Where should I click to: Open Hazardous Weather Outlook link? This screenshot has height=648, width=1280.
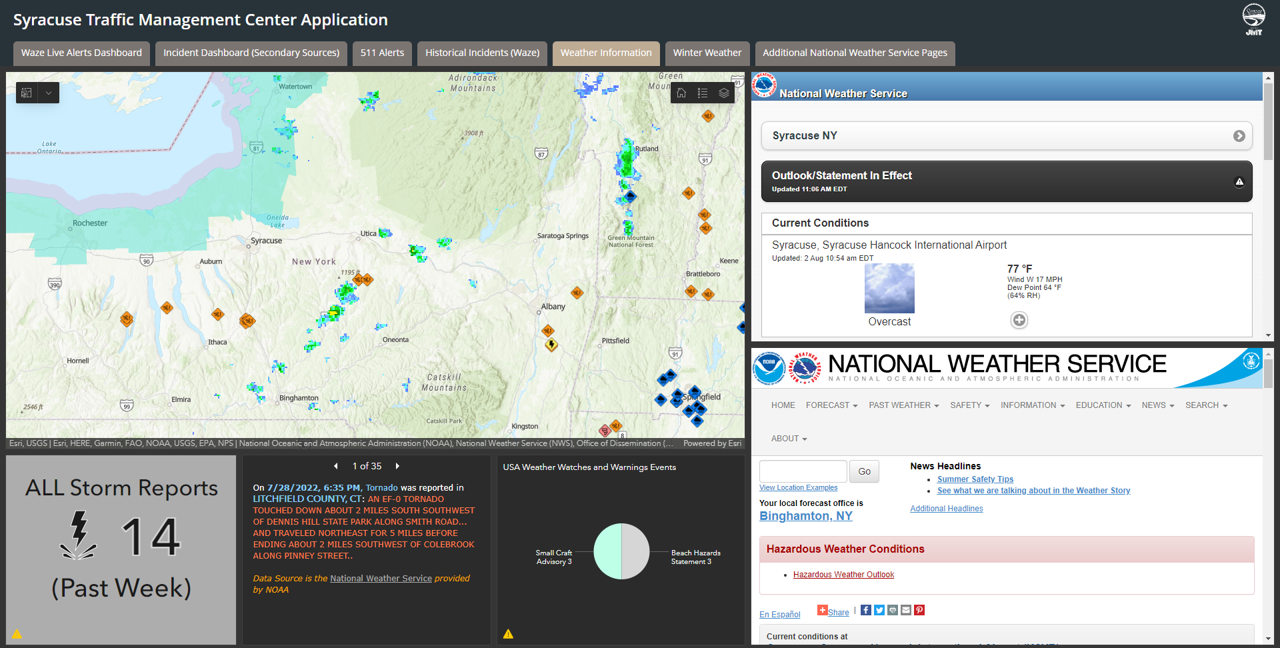point(843,575)
